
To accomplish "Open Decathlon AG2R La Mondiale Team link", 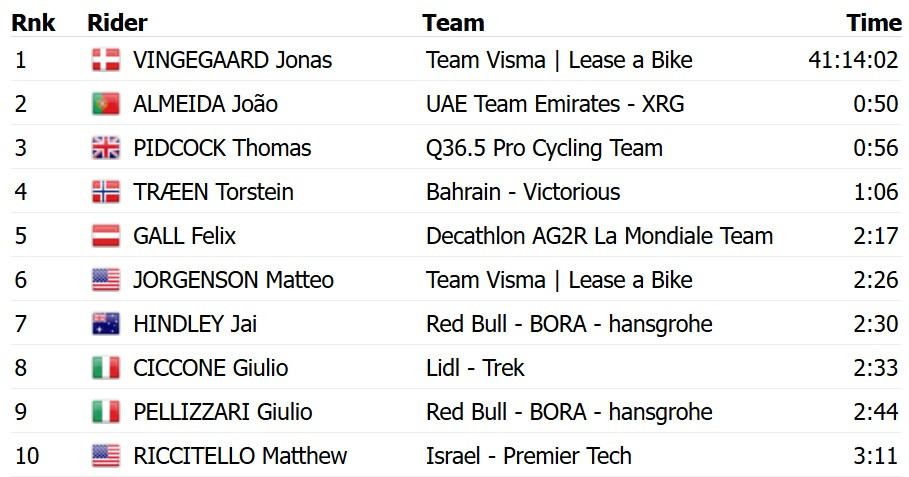I will [599, 236].
